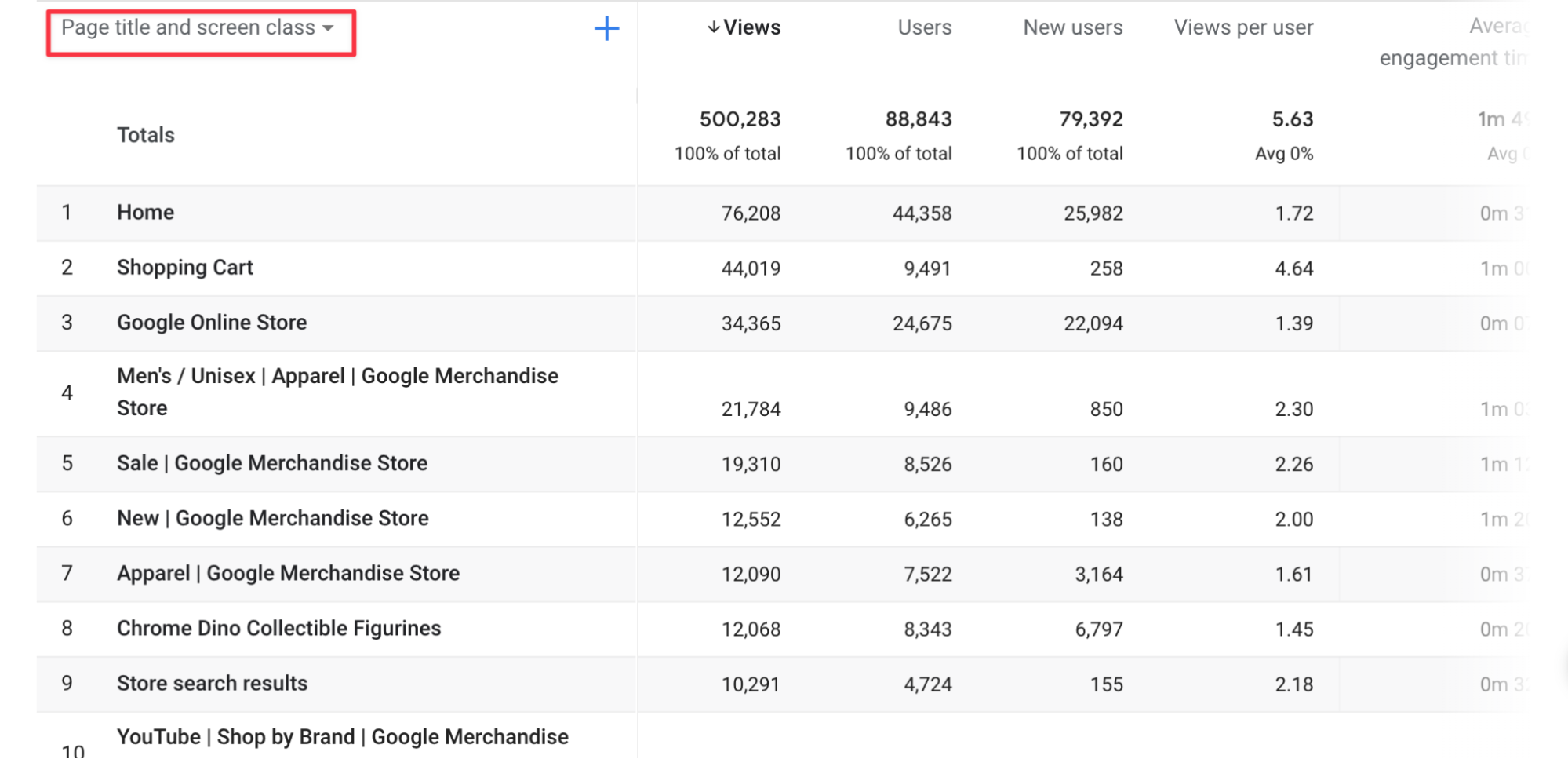The width and height of the screenshot is (1568, 759).
Task: Sort by the Average engagement time column
Action: pyautogui.click(x=1454, y=42)
